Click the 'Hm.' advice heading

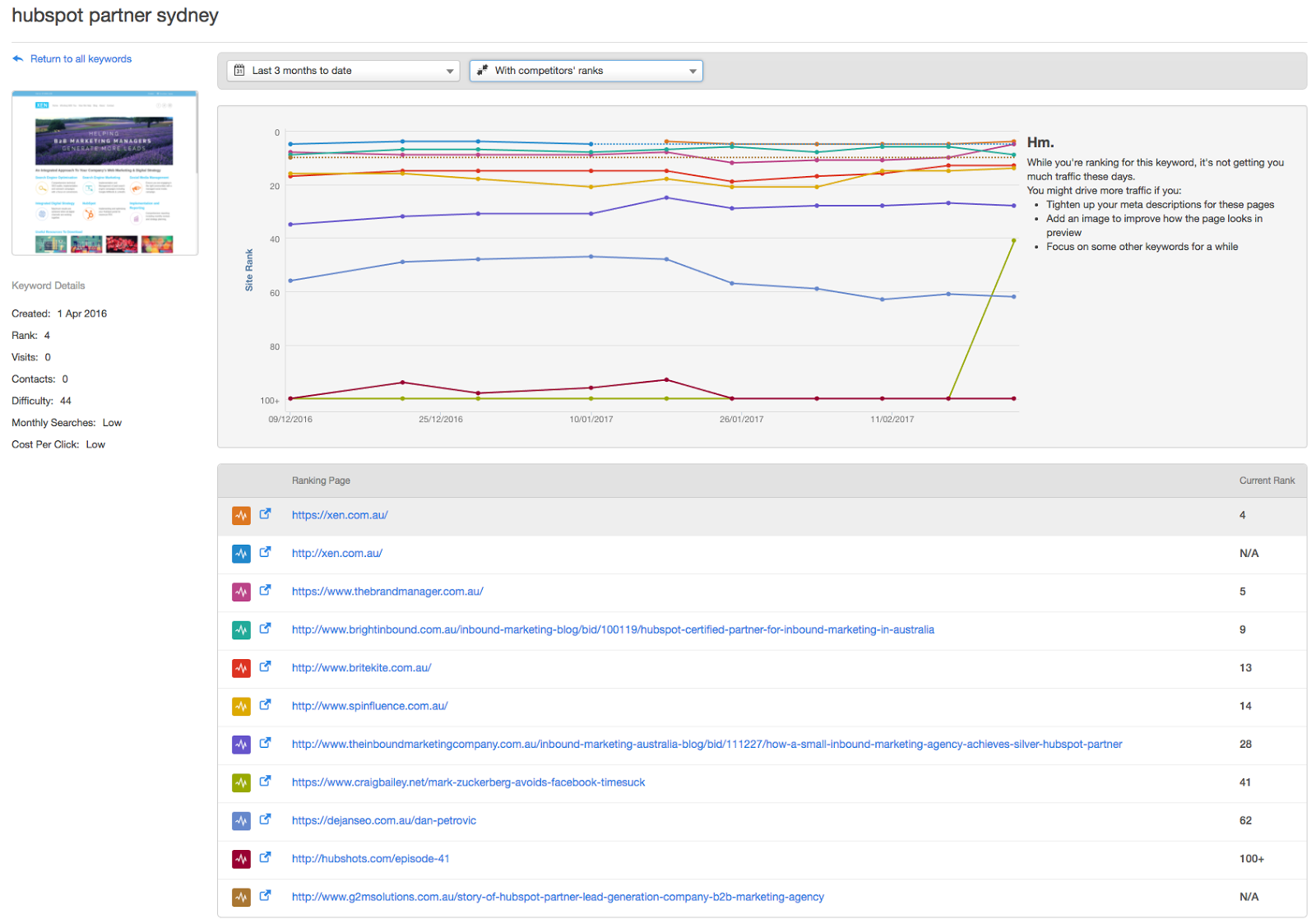[x=1040, y=142]
